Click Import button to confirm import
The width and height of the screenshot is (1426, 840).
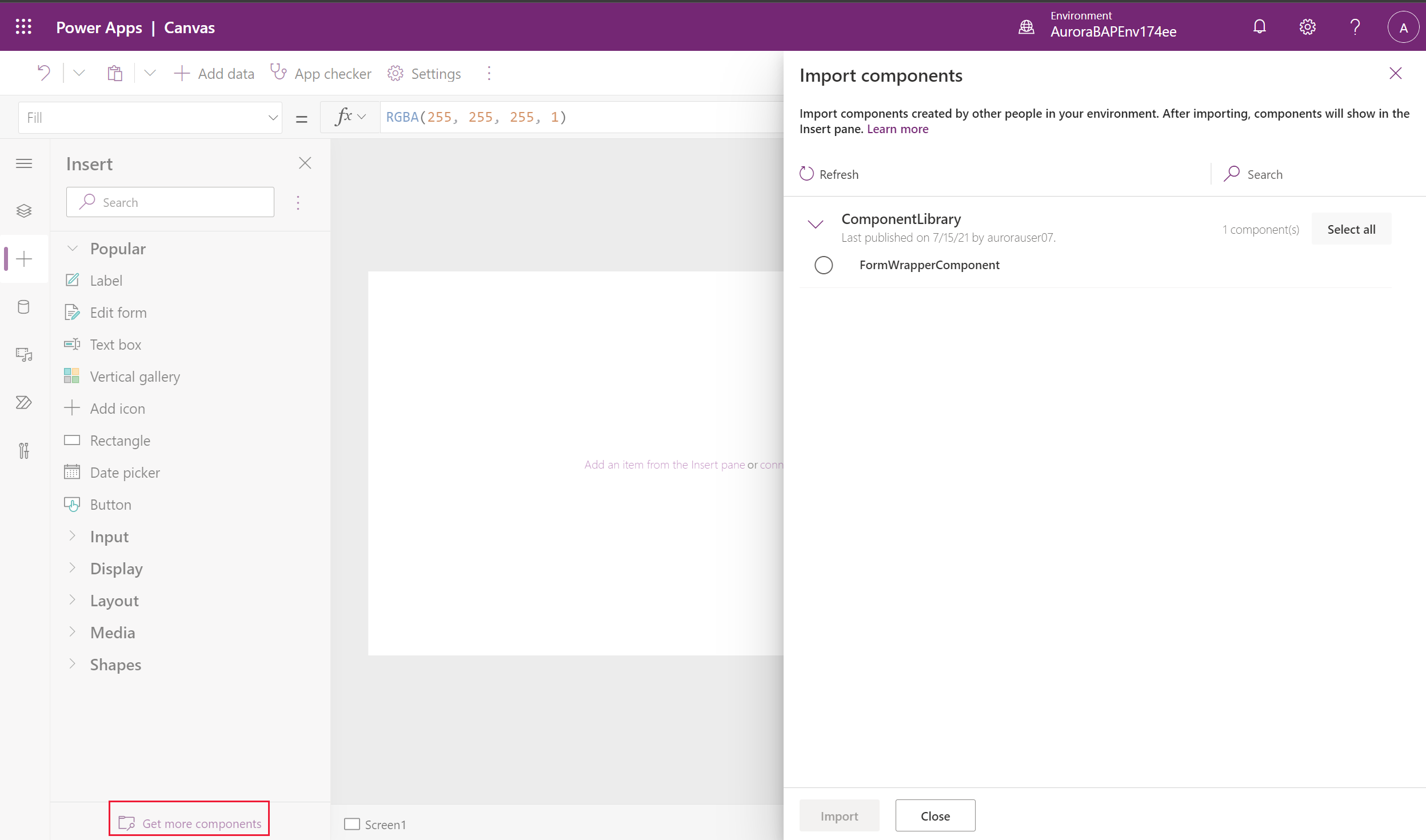tap(838, 815)
